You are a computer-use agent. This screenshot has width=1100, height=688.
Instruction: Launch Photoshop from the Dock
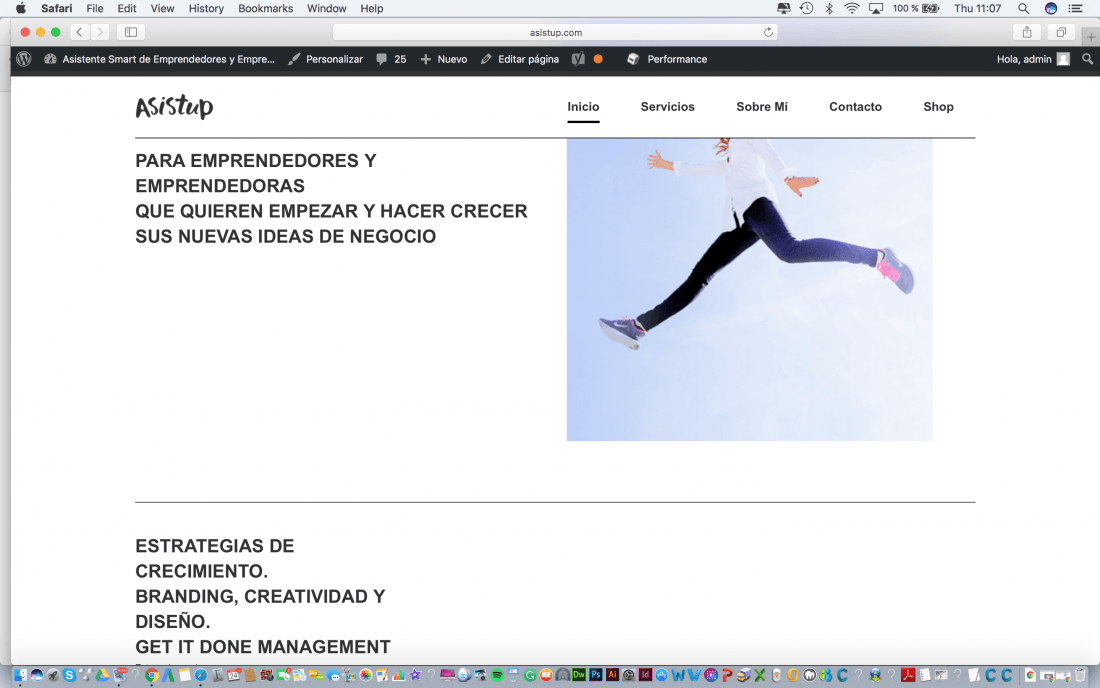596,675
